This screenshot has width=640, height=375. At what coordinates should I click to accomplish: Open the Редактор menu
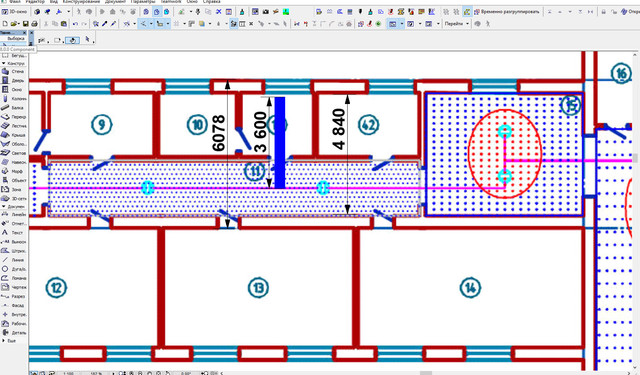click(x=36, y=2)
